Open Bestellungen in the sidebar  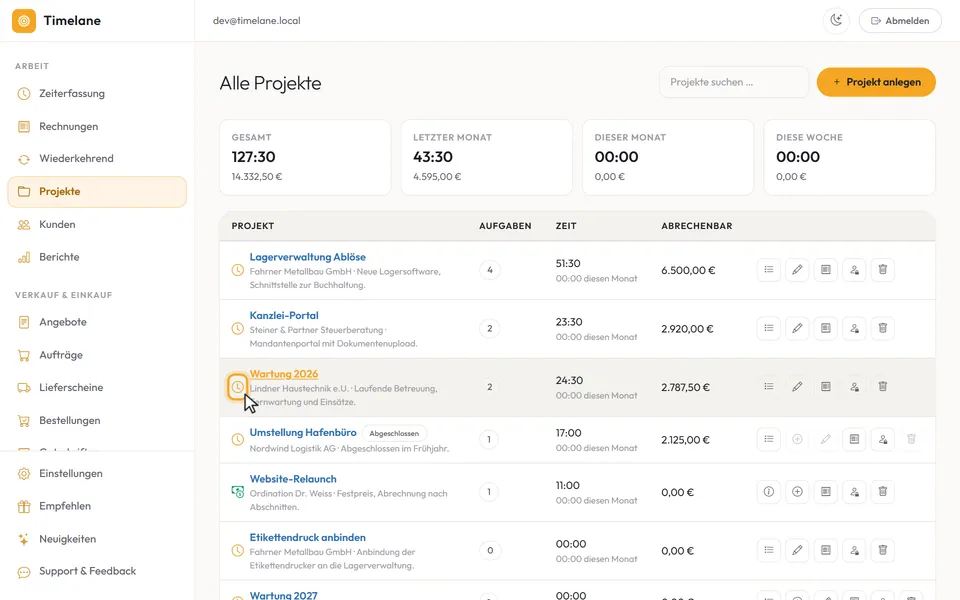[x=97, y=421]
